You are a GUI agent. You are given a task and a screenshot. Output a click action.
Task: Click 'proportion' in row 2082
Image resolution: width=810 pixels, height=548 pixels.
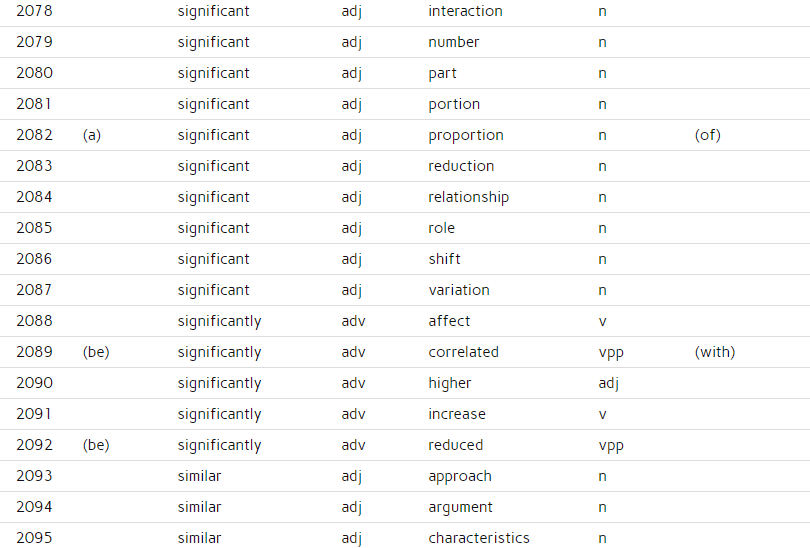coord(466,135)
